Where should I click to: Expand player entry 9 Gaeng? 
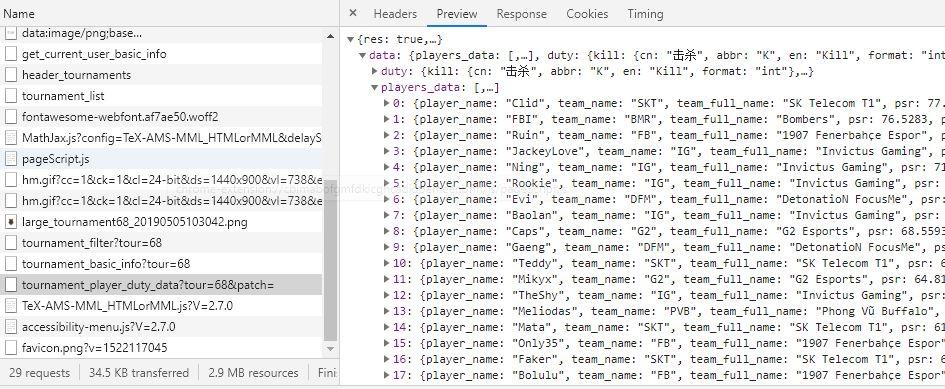pyautogui.click(x=386, y=247)
